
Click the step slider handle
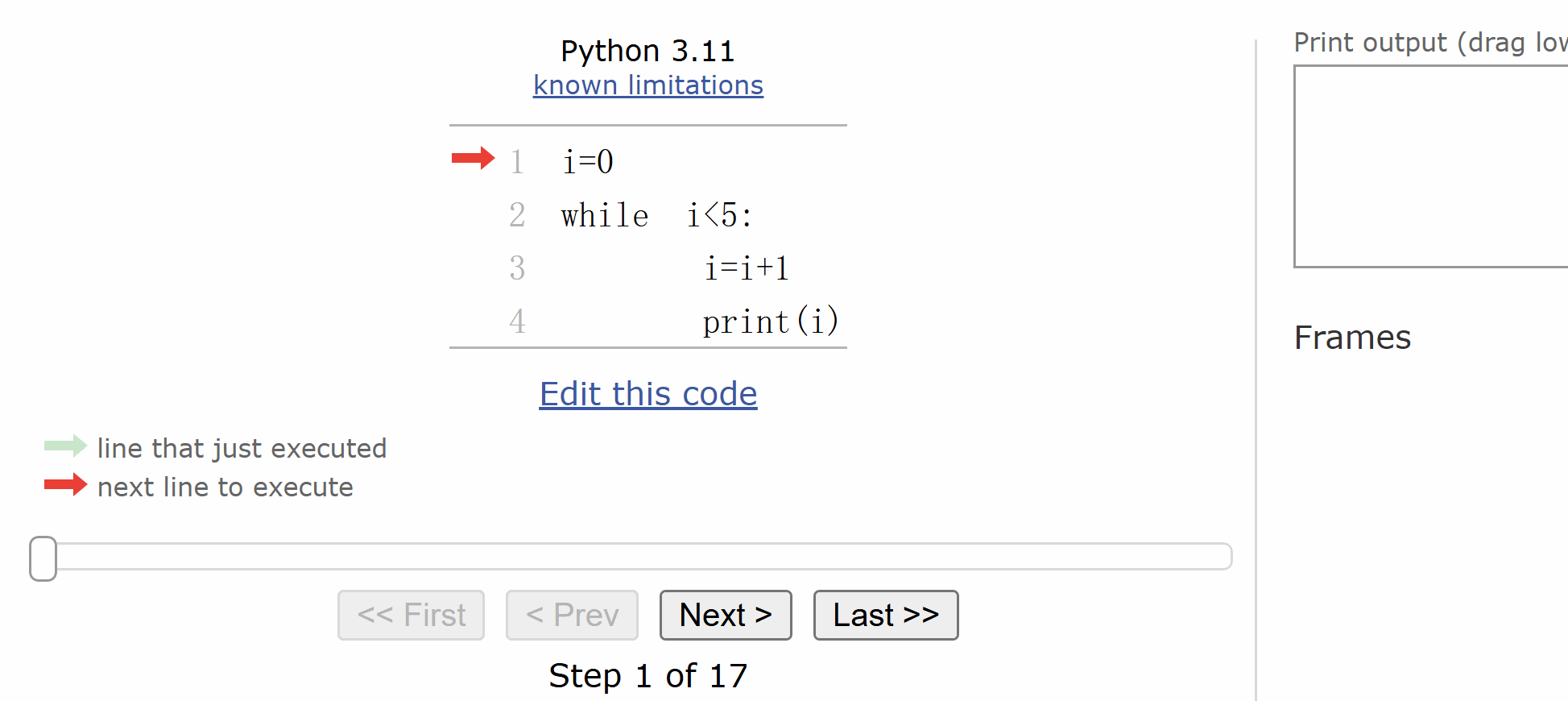[x=43, y=558]
